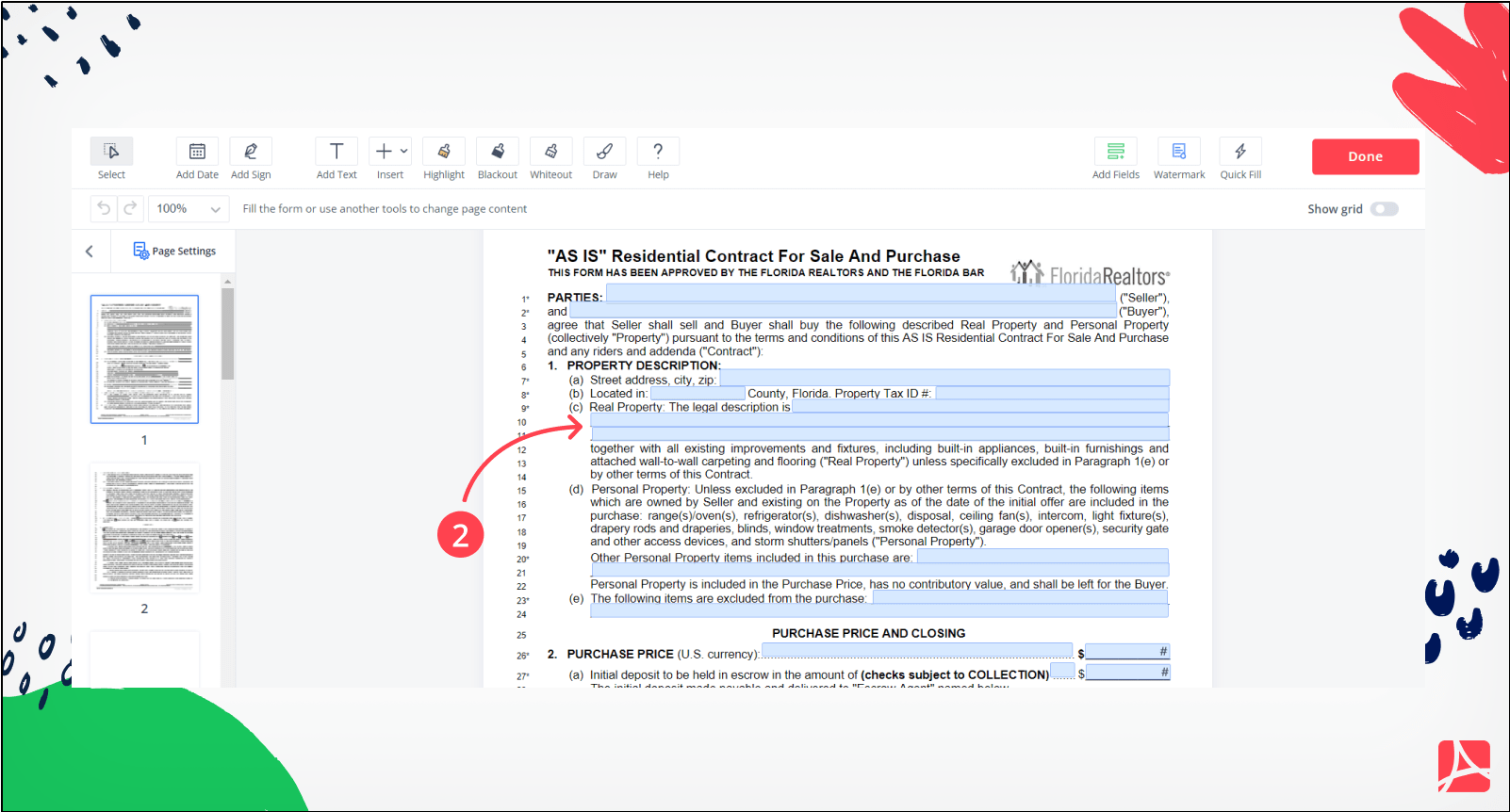Select page 2 thumbnail
This screenshot has width=1510, height=812.
(x=144, y=528)
